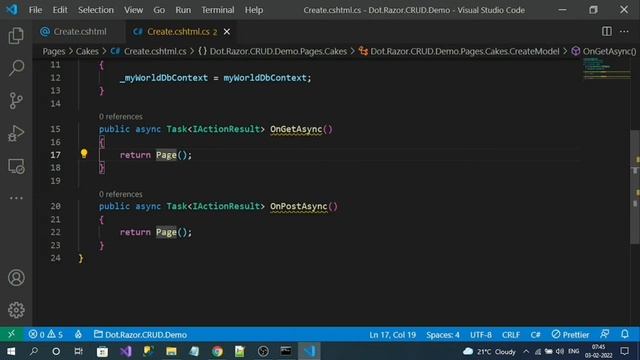Screen dimensions: 640x360
Task: Click line number 20 in the gutter
Action: [x=56, y=207]
